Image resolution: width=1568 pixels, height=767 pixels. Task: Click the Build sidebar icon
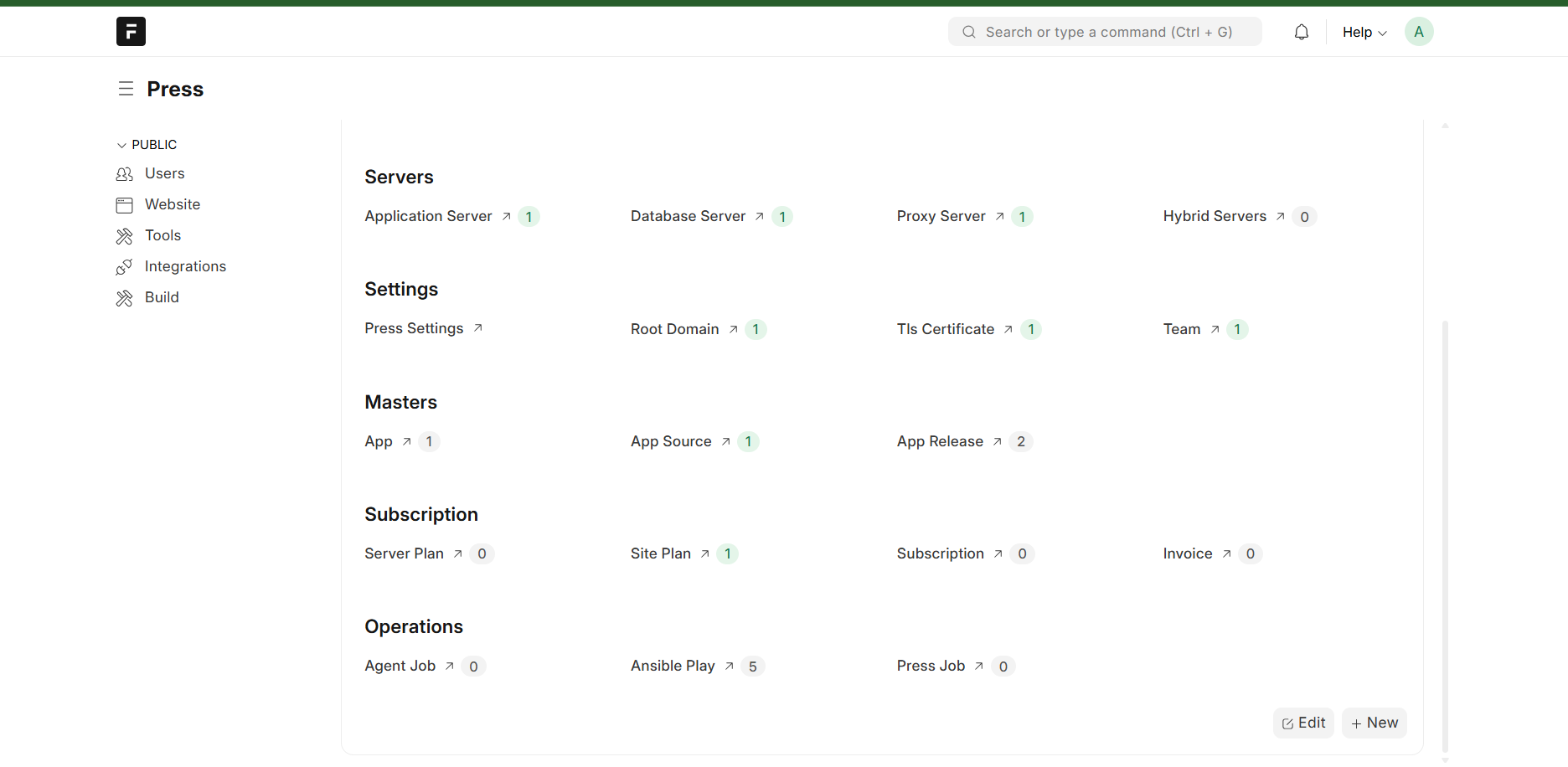click(x=125, y=298)
